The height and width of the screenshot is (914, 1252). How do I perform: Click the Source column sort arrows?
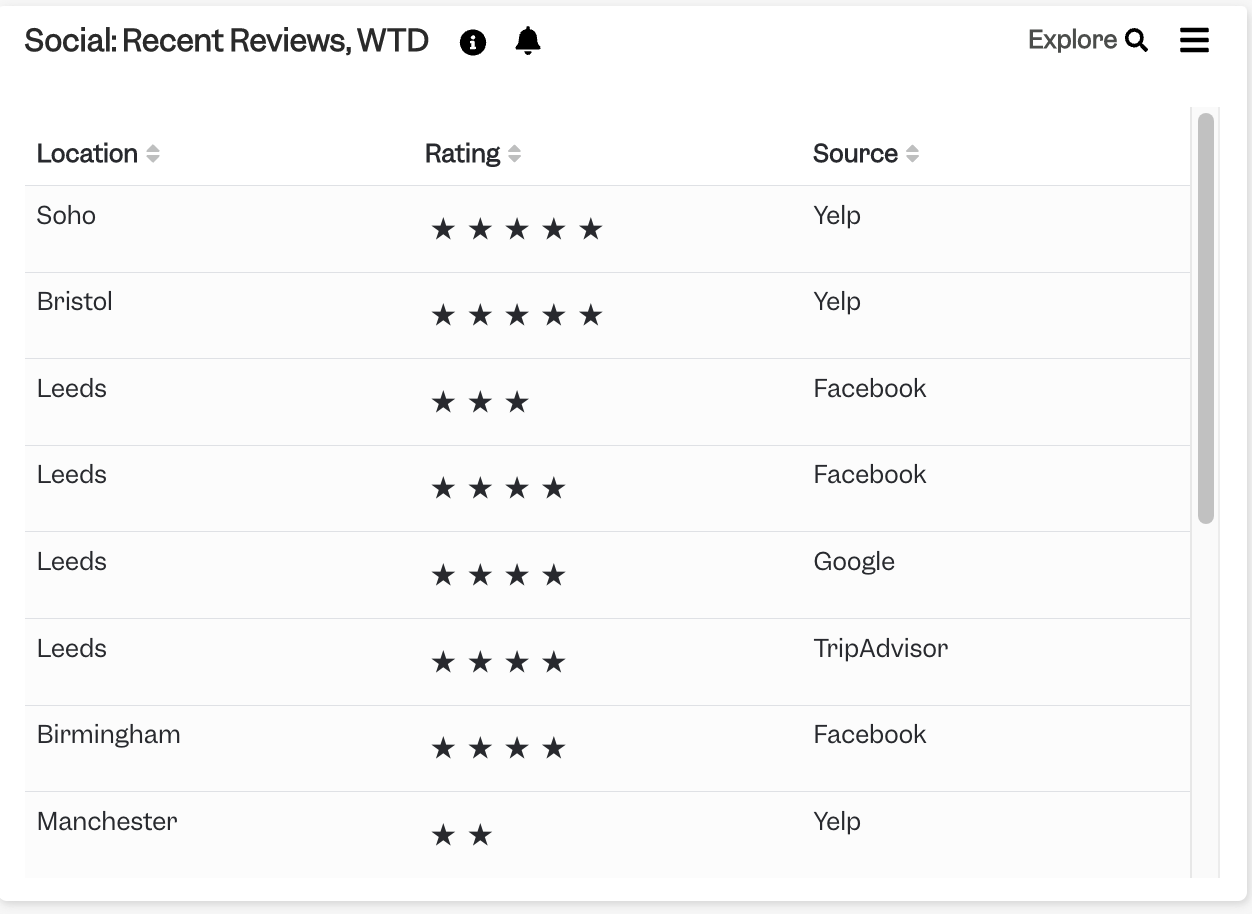click(912, 154)
